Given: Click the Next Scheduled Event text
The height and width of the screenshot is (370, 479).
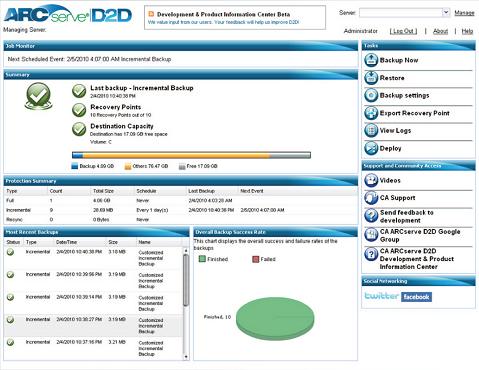Looking at the screenshot, I should tap(89, 59).
